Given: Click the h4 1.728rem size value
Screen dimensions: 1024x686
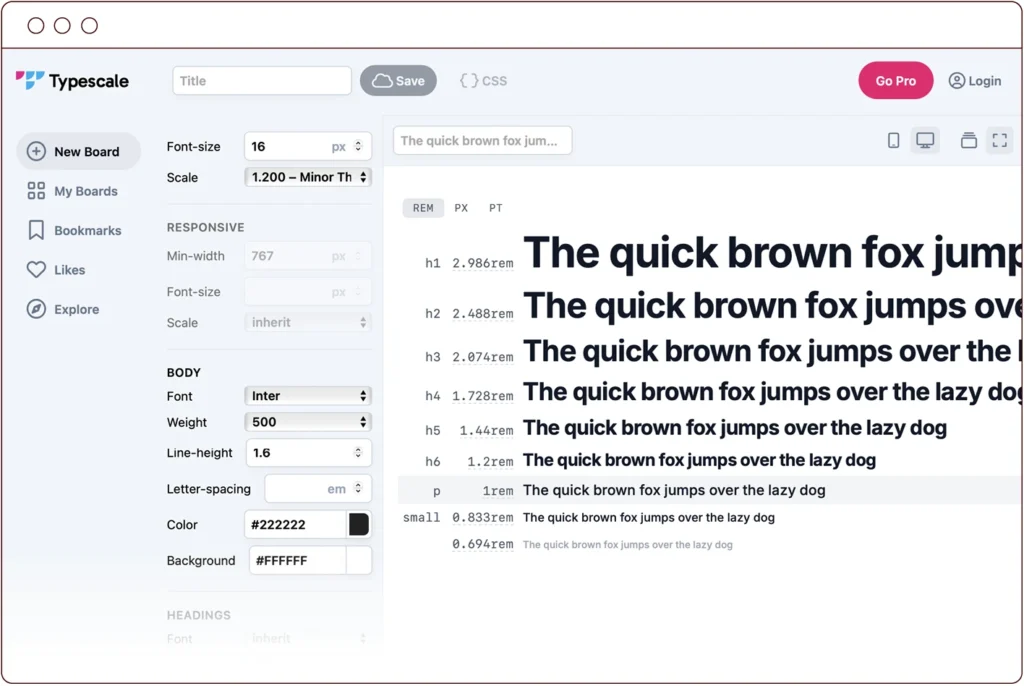Looking at the screenshot, I should pos(483,396).
